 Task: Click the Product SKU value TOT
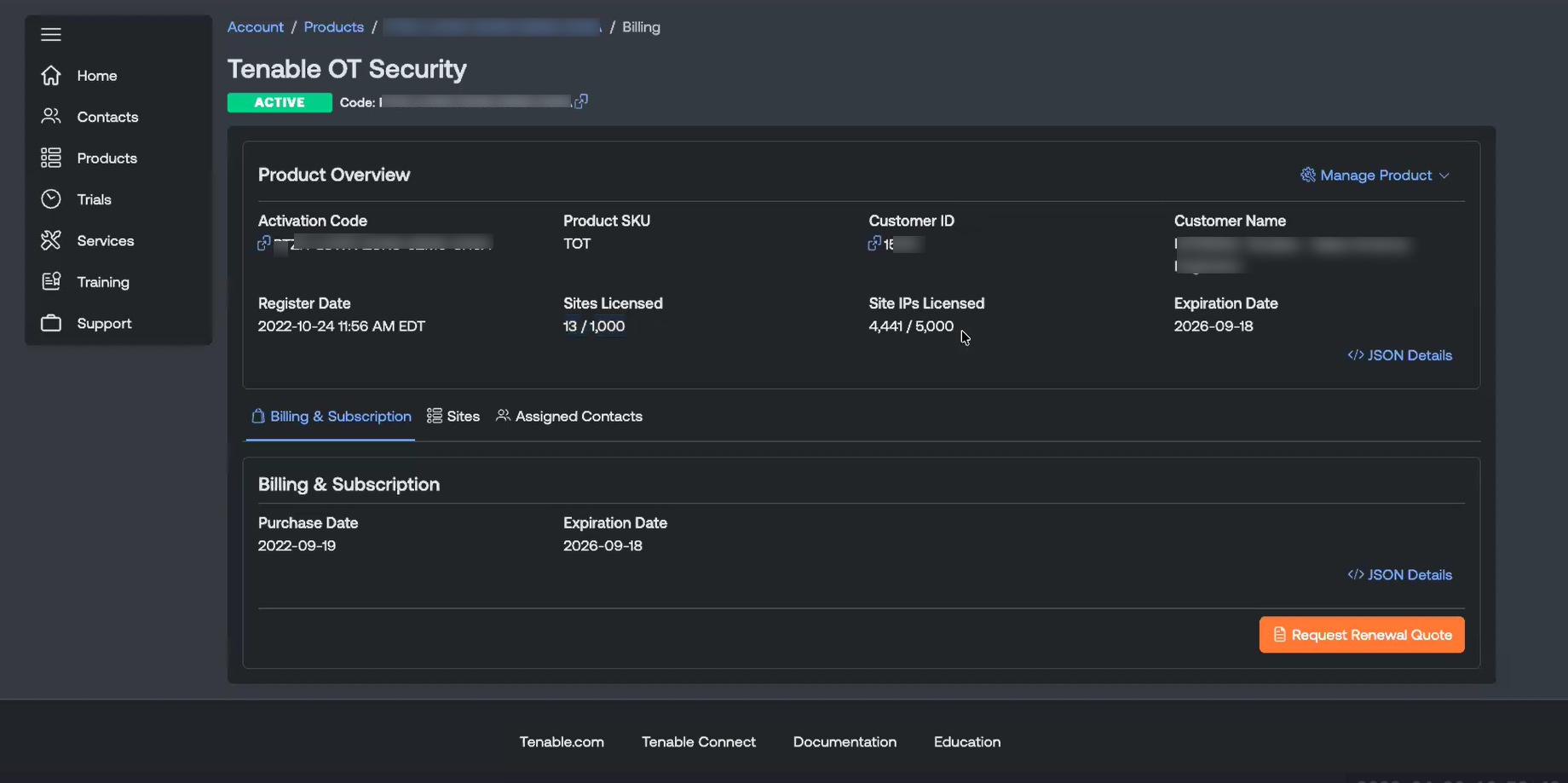pos(577,244)
